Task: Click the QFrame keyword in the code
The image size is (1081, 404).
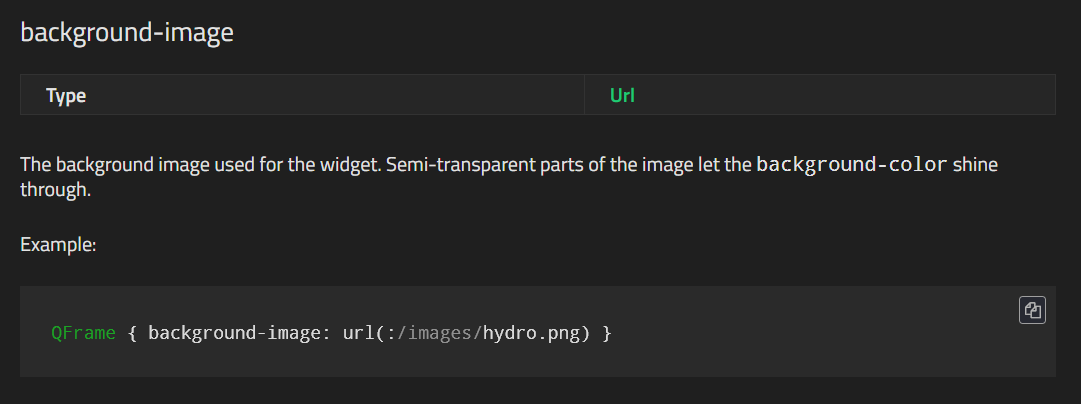Action: pyautogui.click(x=83, y=333)
